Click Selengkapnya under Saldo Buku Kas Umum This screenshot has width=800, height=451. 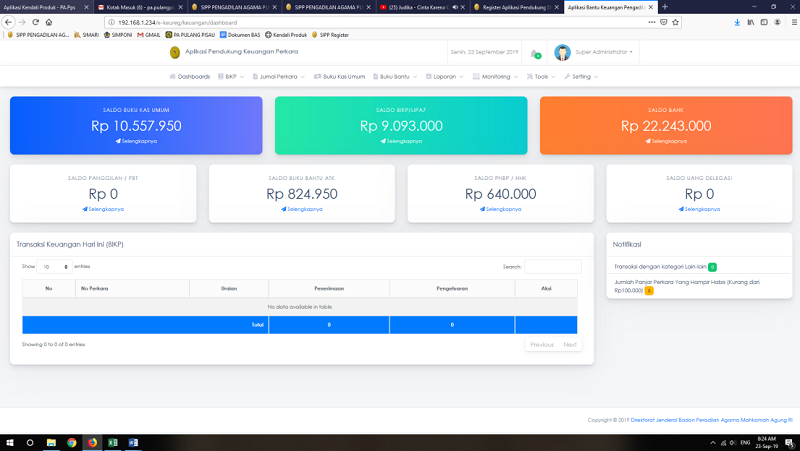pos(136,141)
